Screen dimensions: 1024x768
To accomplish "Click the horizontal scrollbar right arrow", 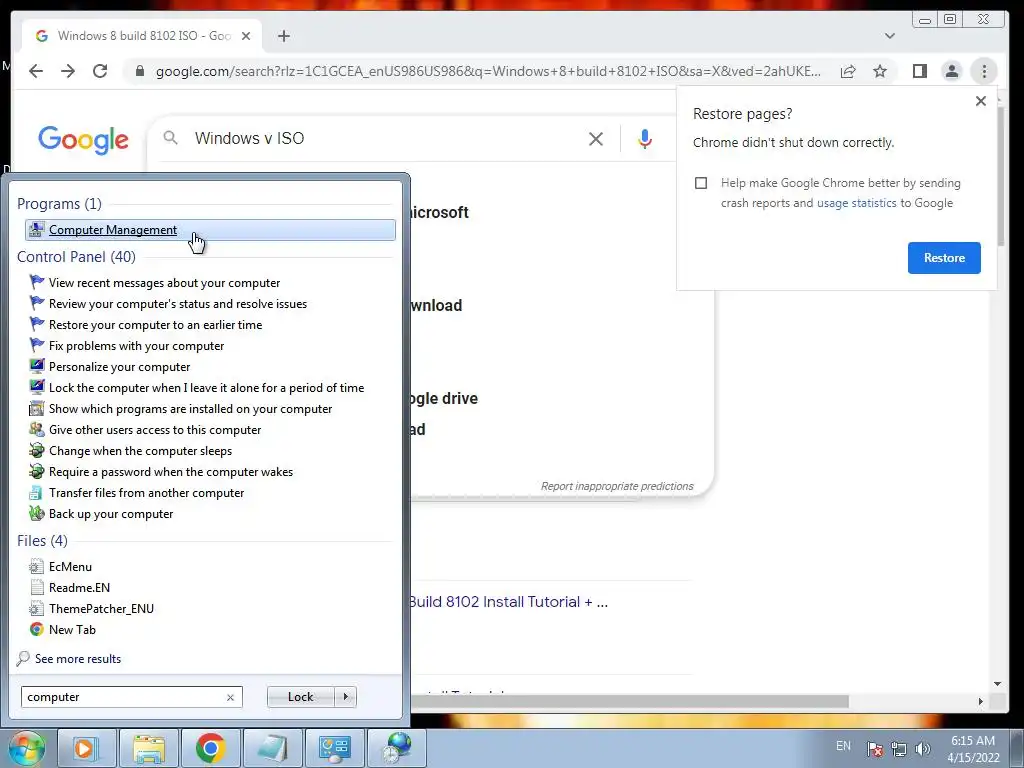I will click(980, 701).
